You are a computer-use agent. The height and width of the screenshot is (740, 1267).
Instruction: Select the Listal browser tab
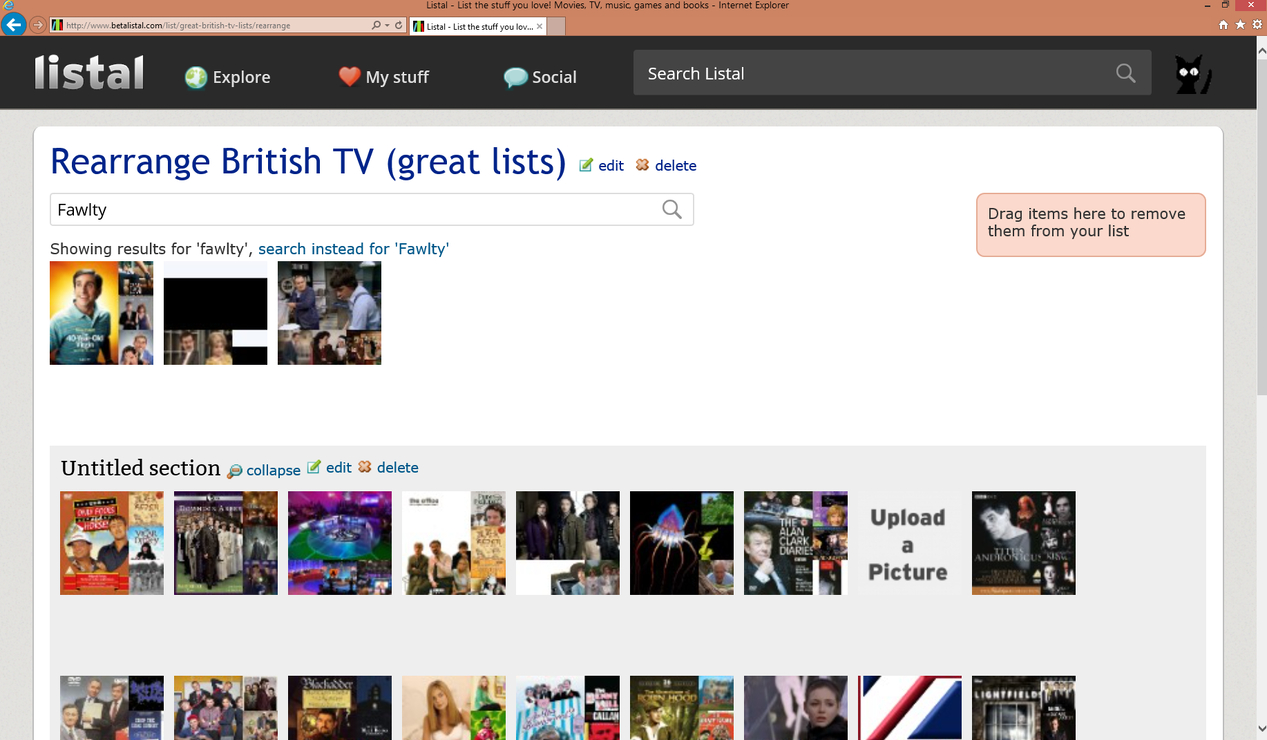tap(479, 26)
